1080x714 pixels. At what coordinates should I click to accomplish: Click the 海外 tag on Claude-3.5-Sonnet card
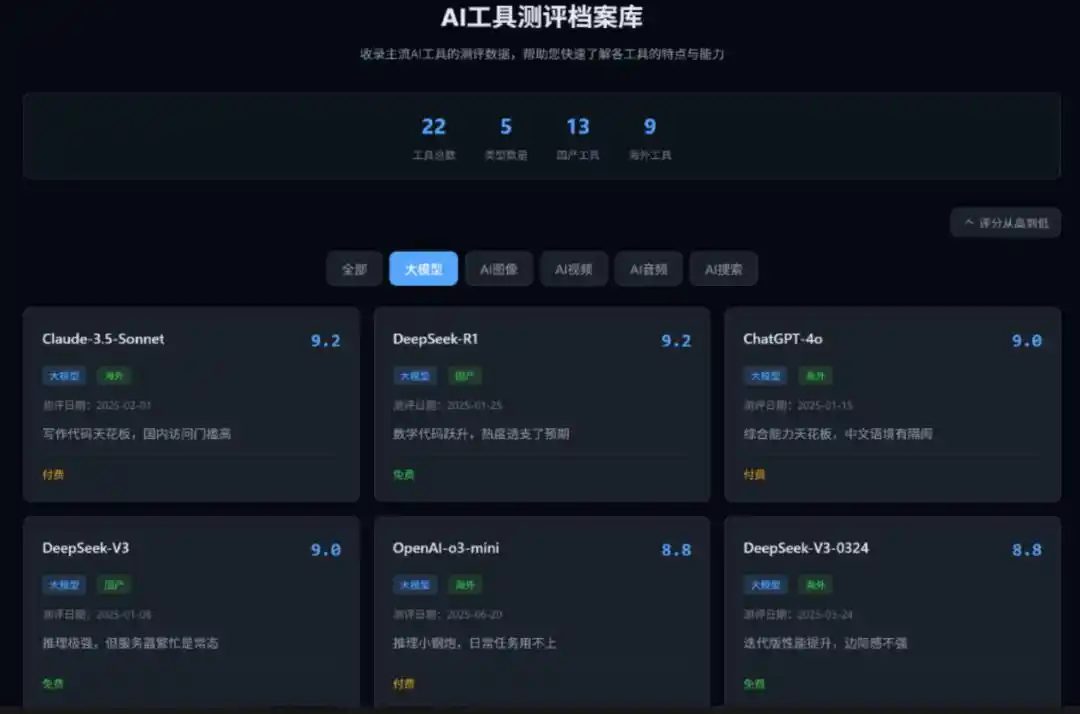coord(114,376)
